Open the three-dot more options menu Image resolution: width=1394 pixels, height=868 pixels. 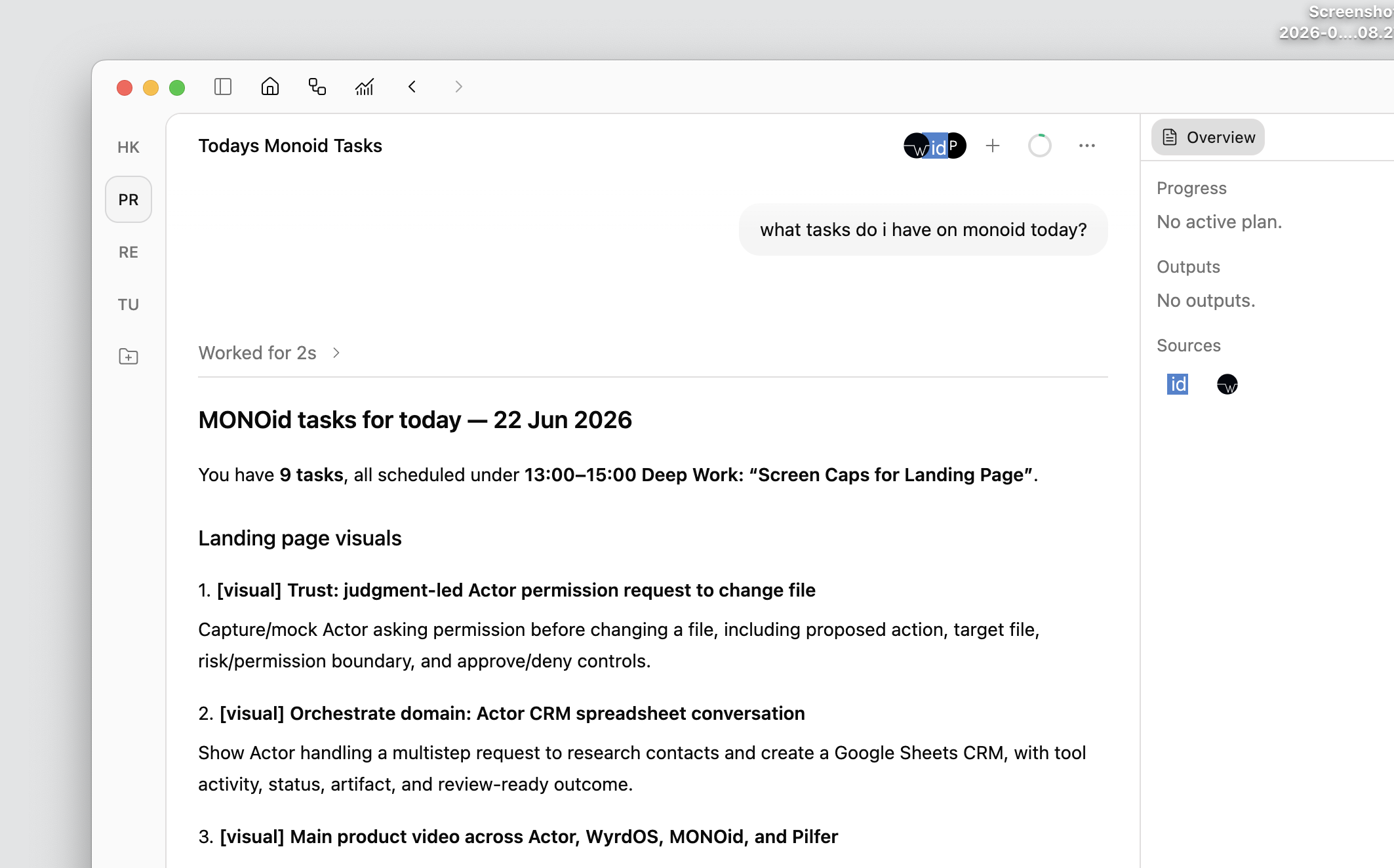pyautogui.click(x=1087, y=146)
